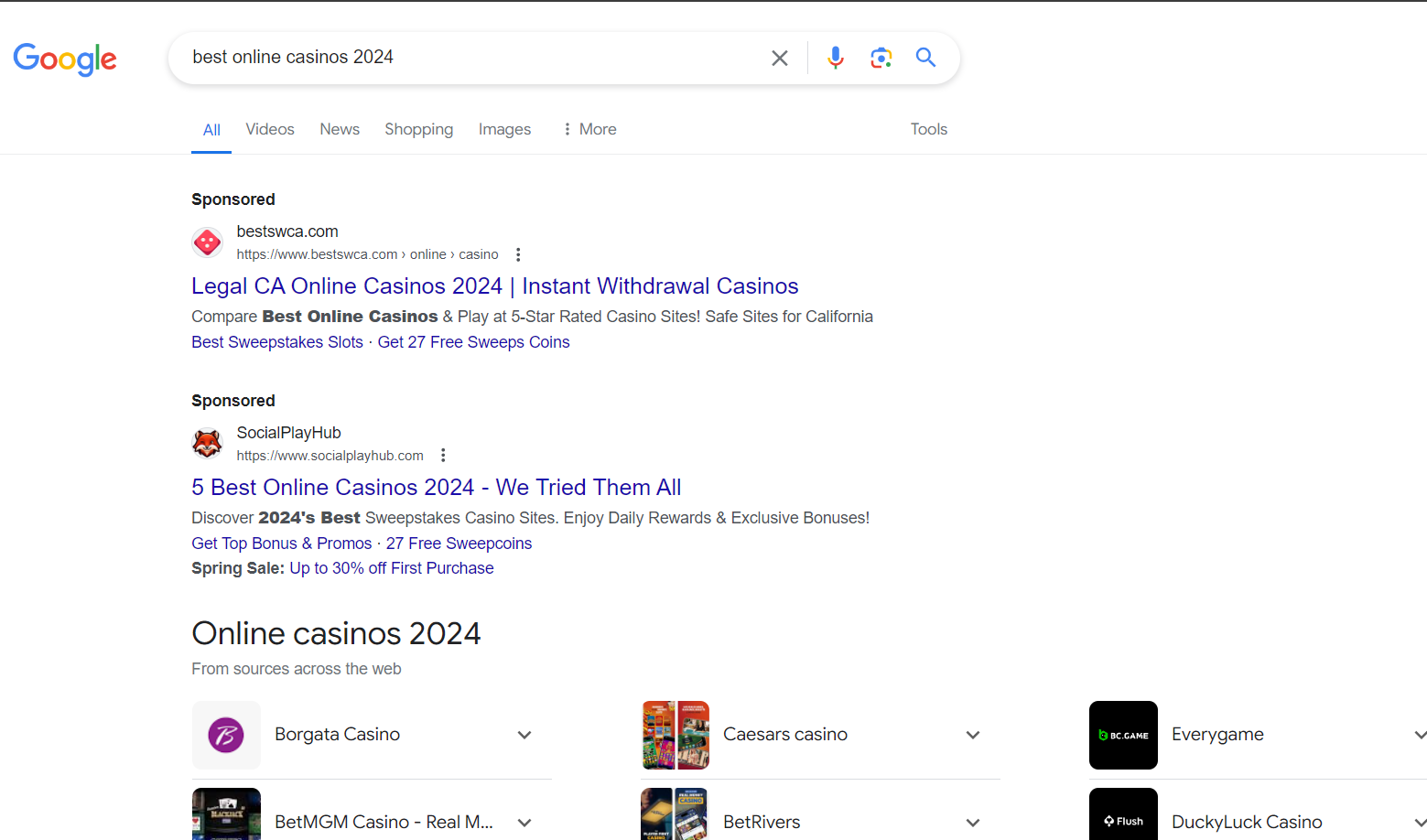1427x840 pixels.
Task: Open Get 27 Free Sweeps Coins link
Action: [x=473, y=341]
